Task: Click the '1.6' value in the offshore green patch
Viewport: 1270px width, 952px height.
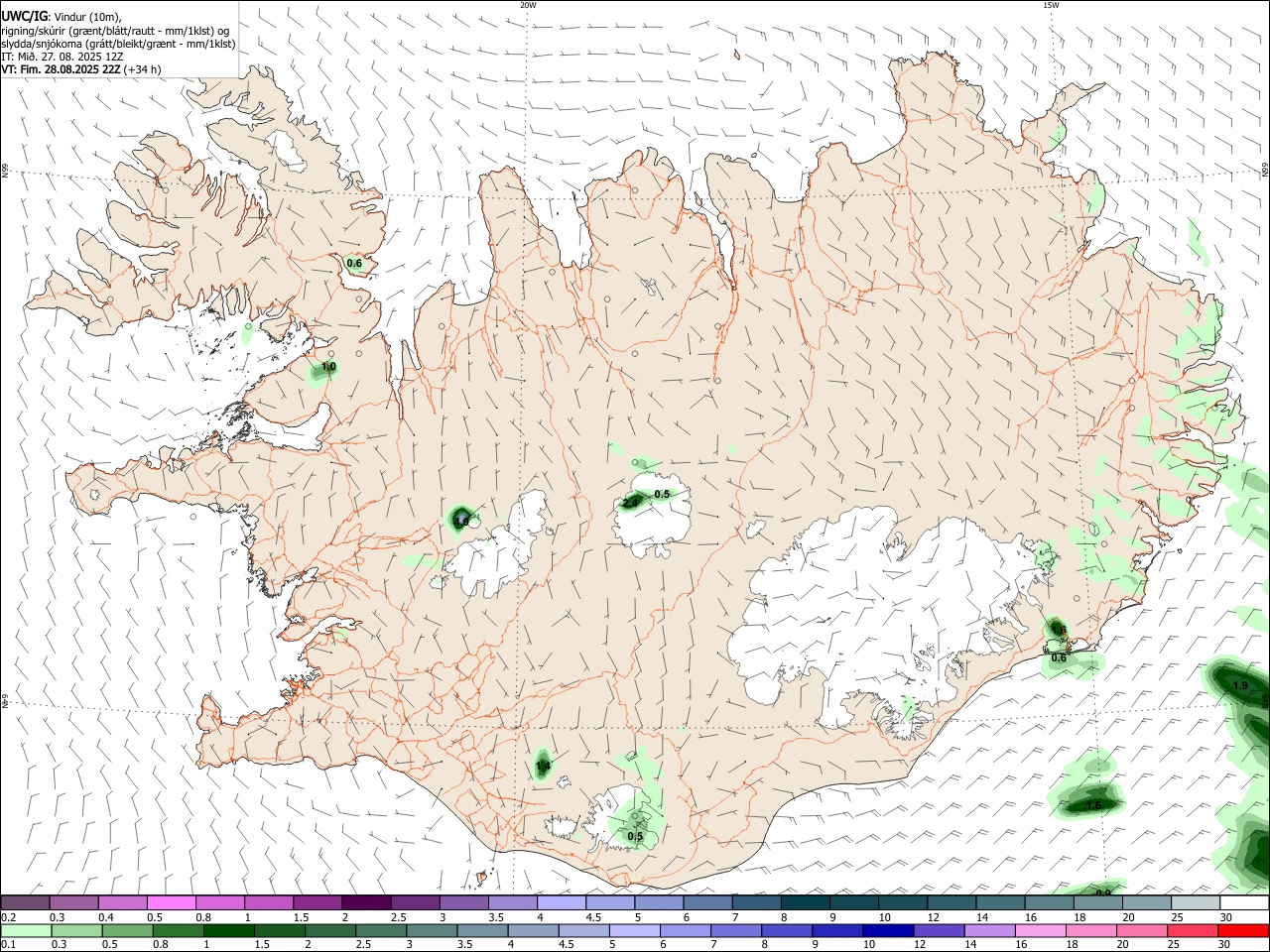Action: click(x=1093, y=805)
